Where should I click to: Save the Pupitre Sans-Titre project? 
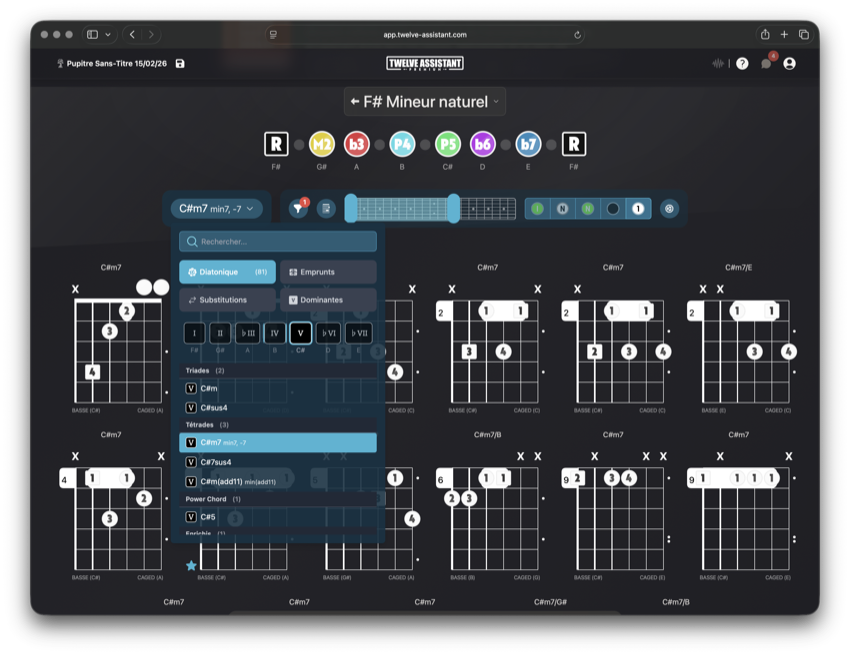[180, 64]
